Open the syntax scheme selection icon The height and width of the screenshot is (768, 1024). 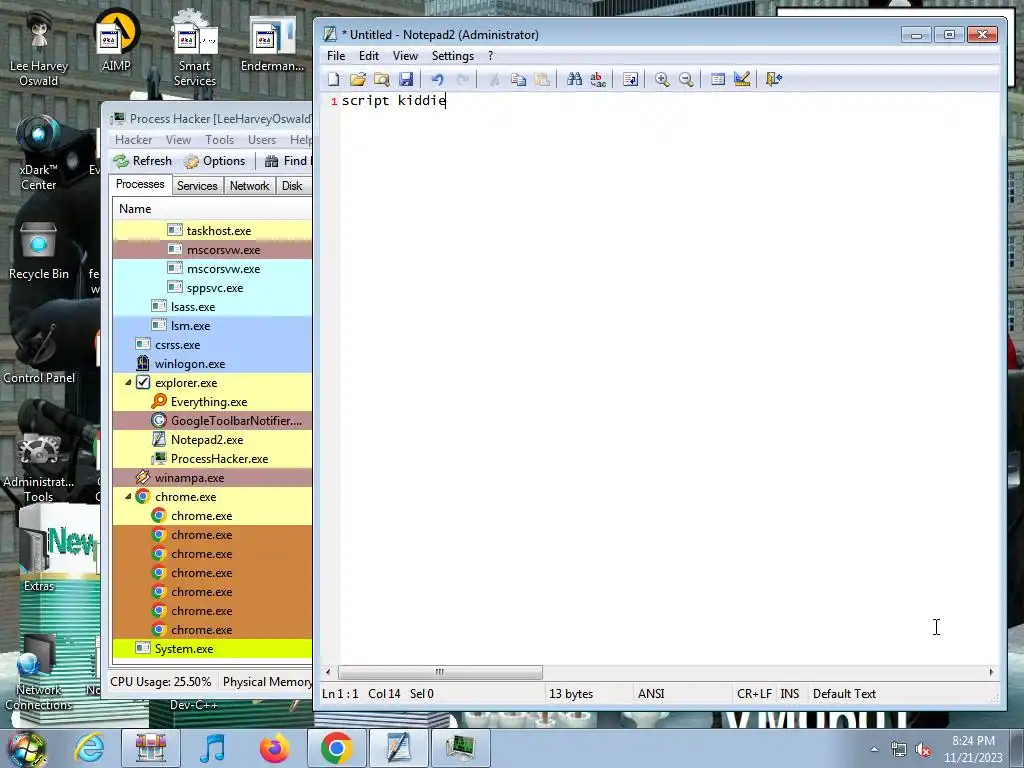point(718,79)
